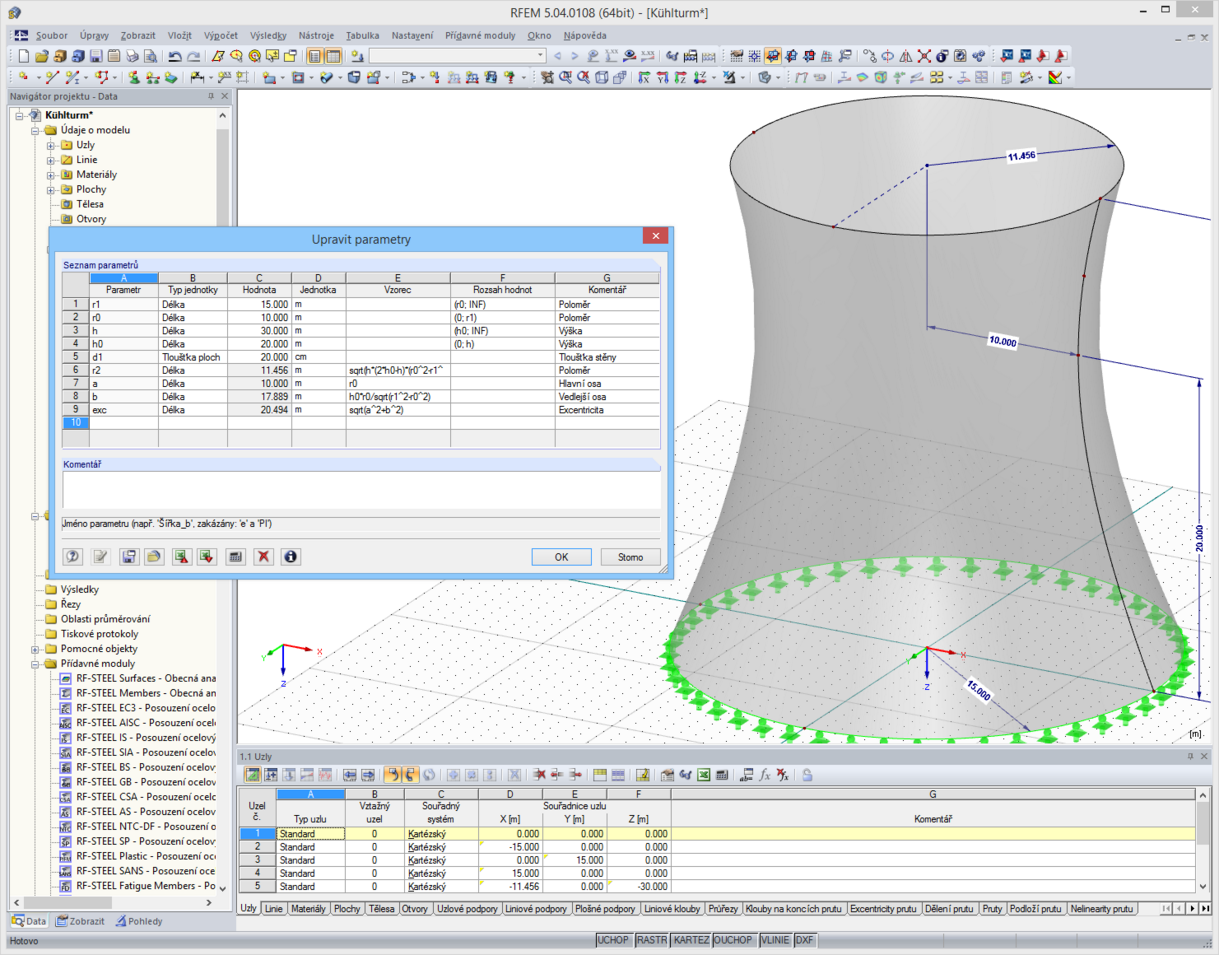Select the printer icon in the main toolbar
This screenshot has height=955, width=1219.
[134, 57]
